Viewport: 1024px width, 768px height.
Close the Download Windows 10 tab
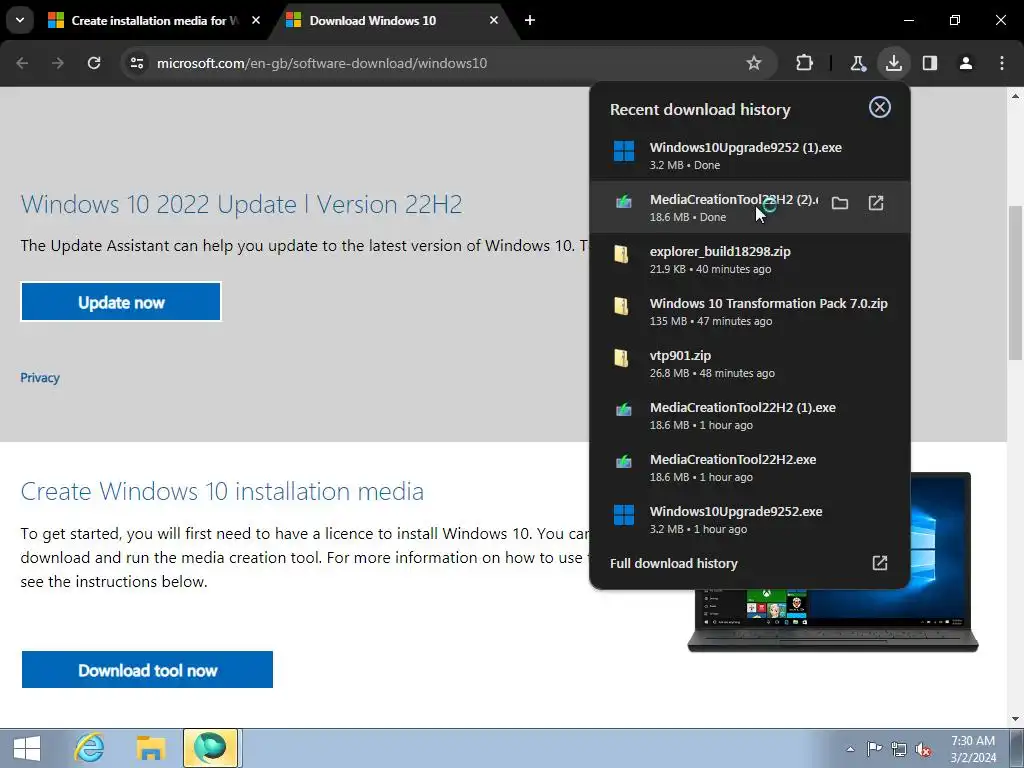coord(494,21)
